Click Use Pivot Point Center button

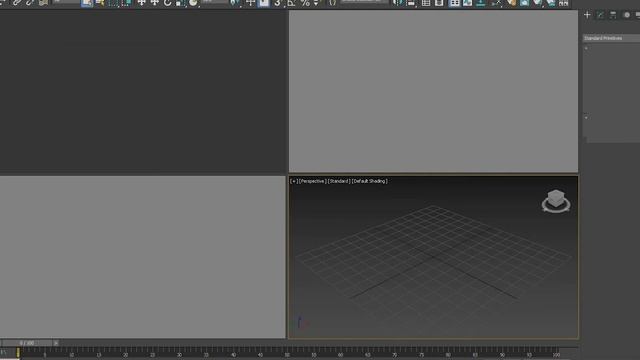(x=235, y=3)
